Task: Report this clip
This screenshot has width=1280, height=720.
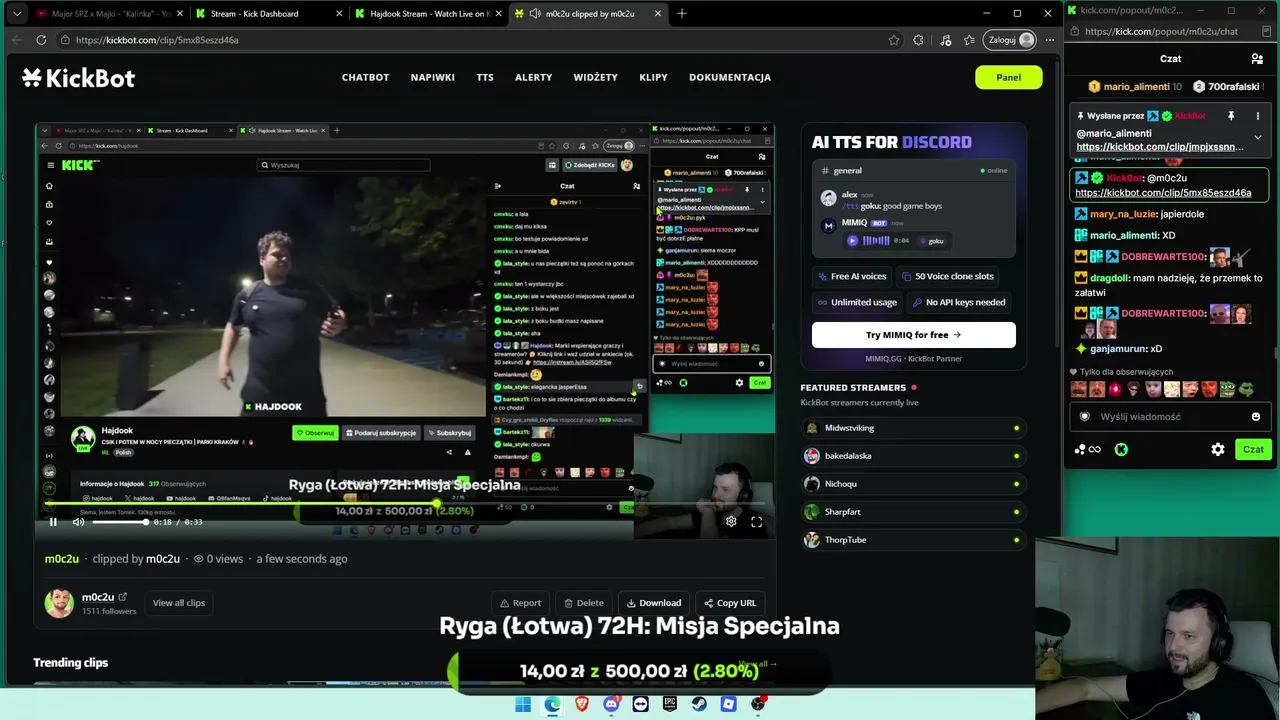Action: pos(520,603)
